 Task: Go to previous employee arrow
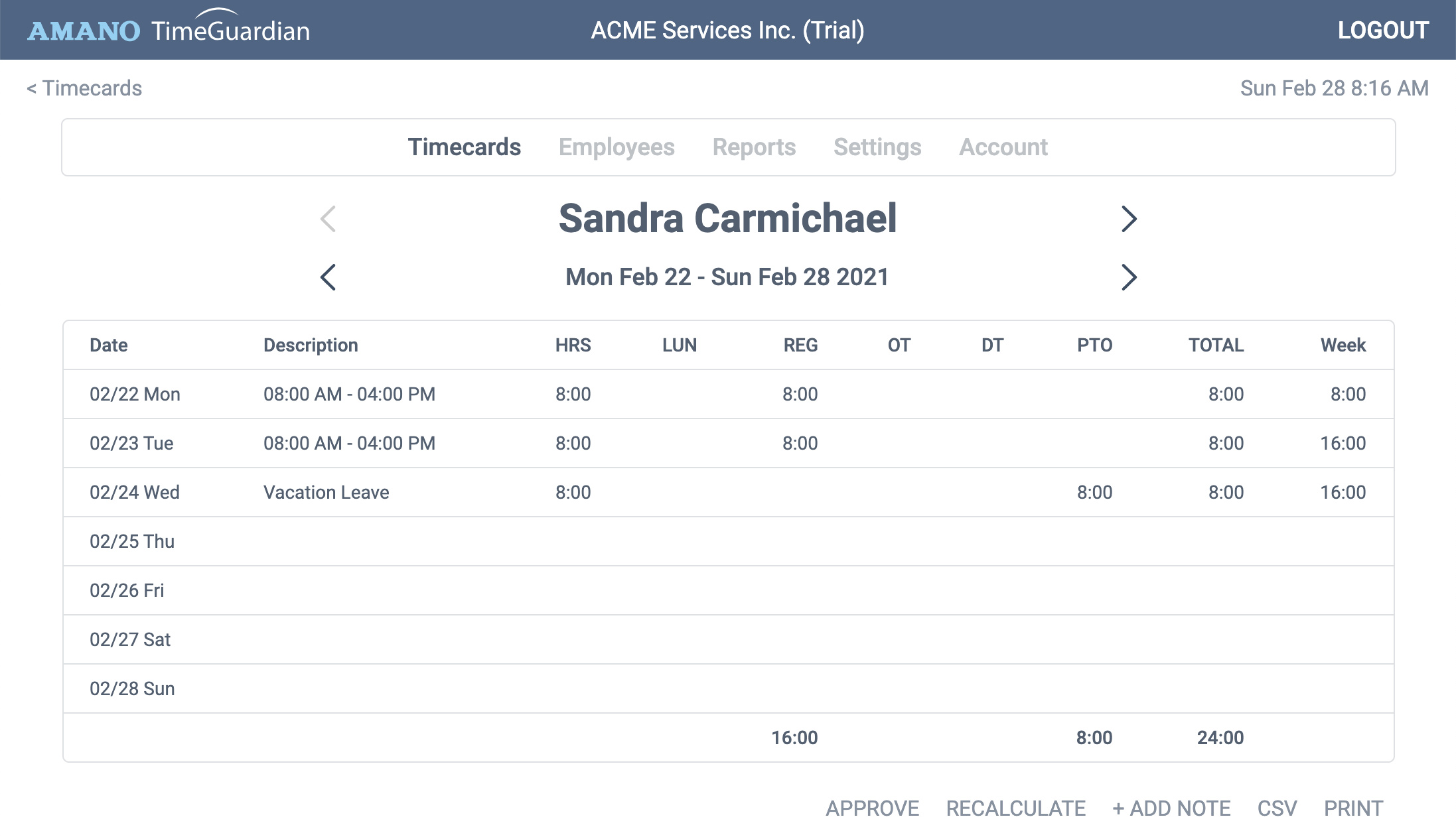[328, 219]
